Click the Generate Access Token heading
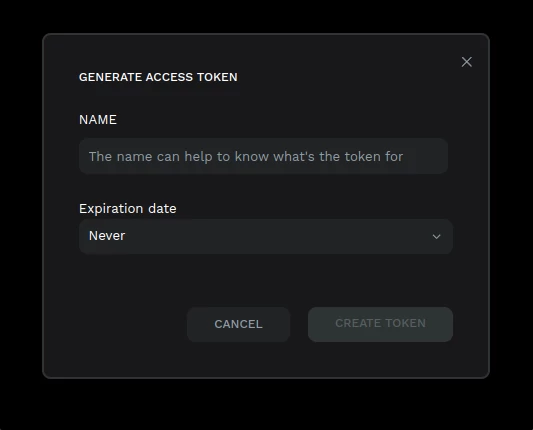The image size is (533, 430). pyautogui.click(x=158, y=77)
